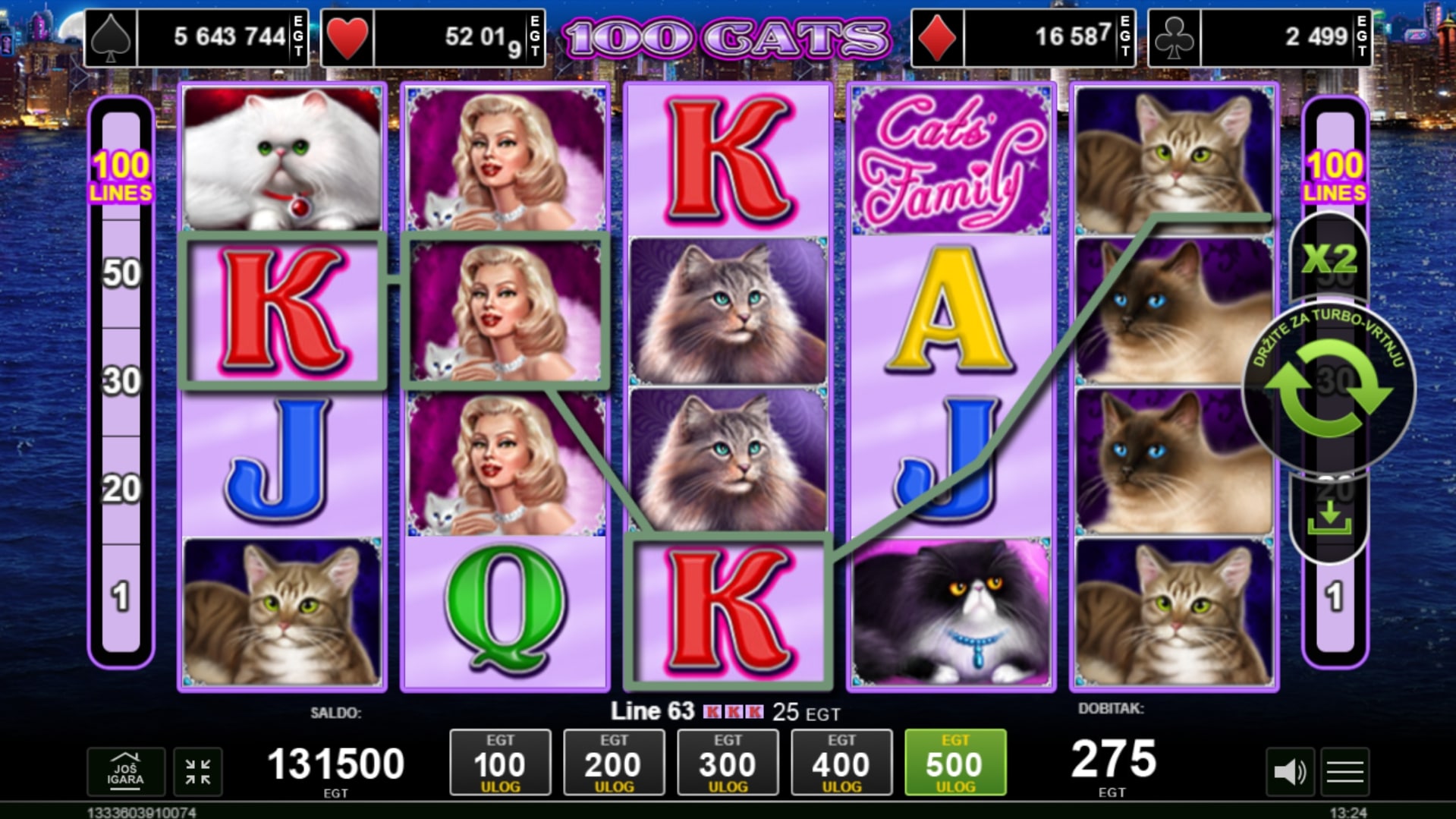View the spades jackpot counter
Image resolution: width=1456 pixels, height=819 pixels.
click(197, 38)
